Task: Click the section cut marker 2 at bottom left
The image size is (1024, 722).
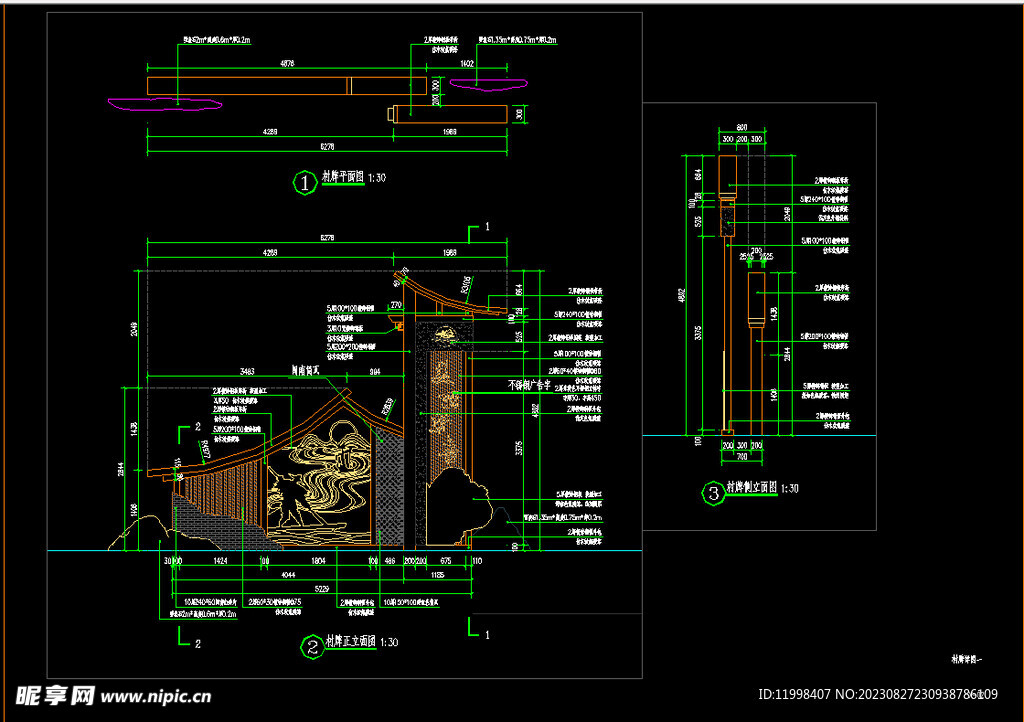Action: [x=197, y=642]
